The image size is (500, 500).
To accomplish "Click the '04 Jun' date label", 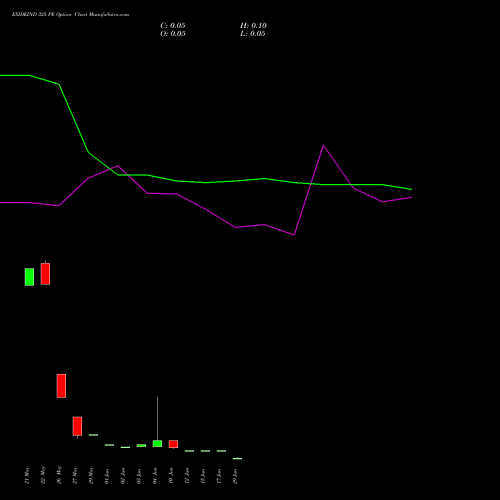I will 155,476.
